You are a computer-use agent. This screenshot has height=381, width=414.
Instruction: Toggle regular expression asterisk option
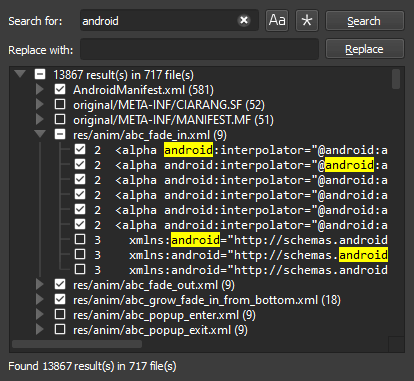[x=307, y=20]
